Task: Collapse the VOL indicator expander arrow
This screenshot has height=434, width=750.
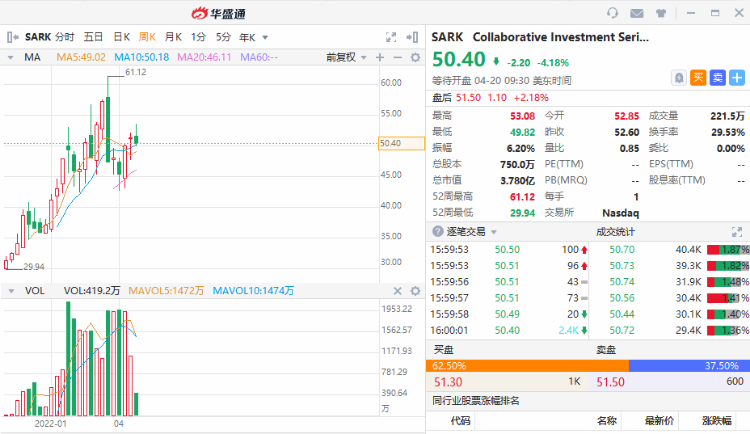Action: 11,291
